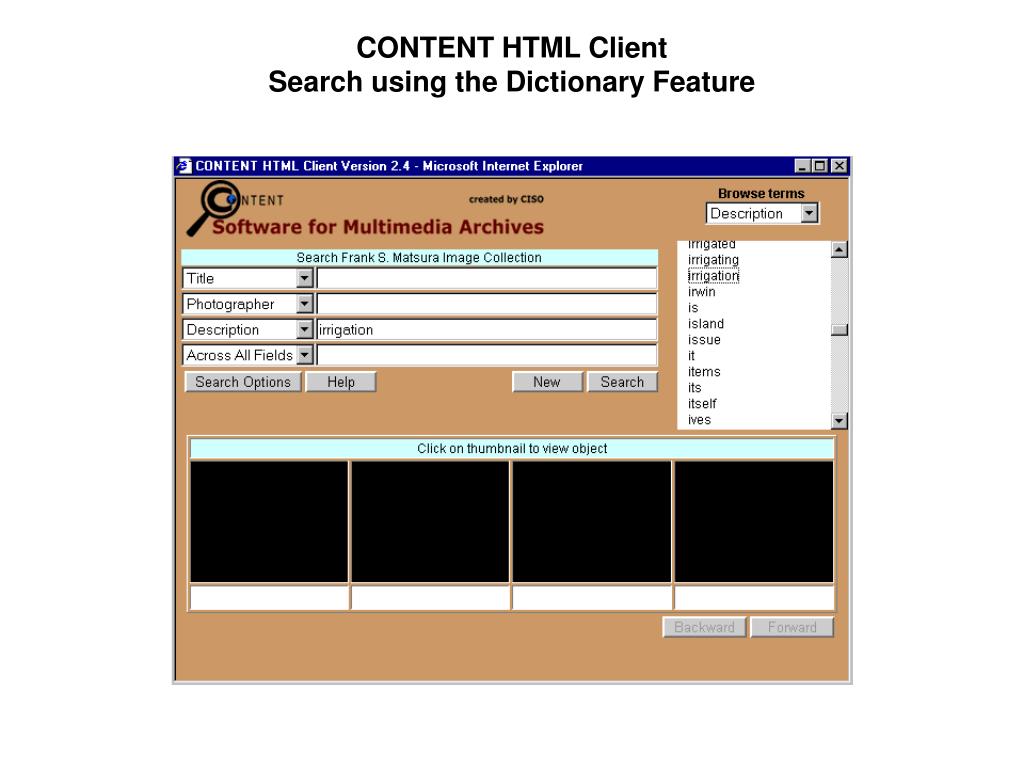This screenshot has height=768, width=1024.
Task: Click the Across All Fields input box
Action: point(487,355)
